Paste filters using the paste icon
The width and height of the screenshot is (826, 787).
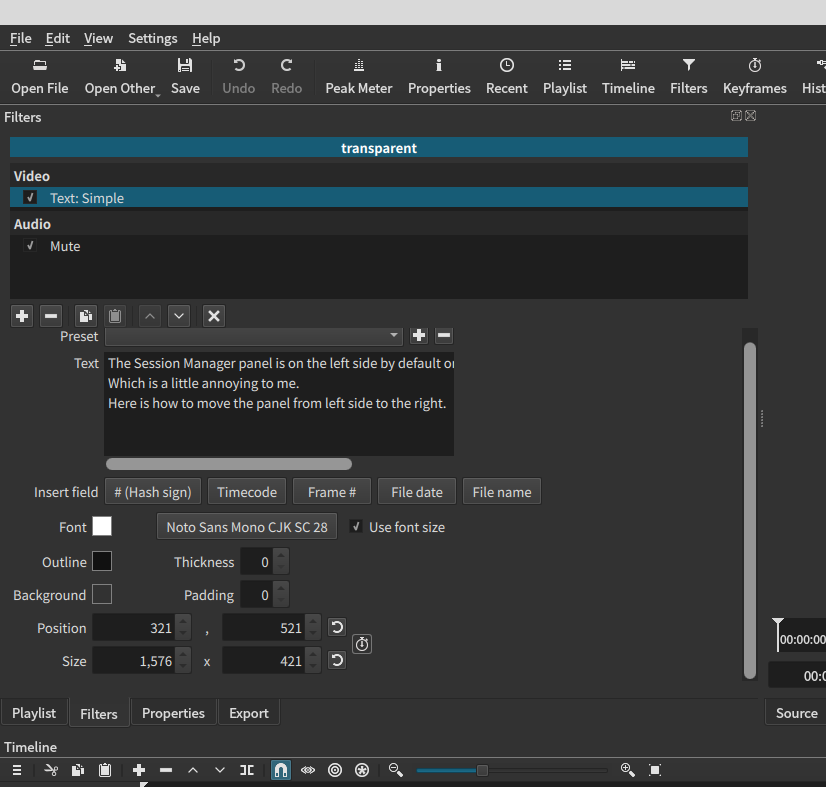tap(115, 315)
